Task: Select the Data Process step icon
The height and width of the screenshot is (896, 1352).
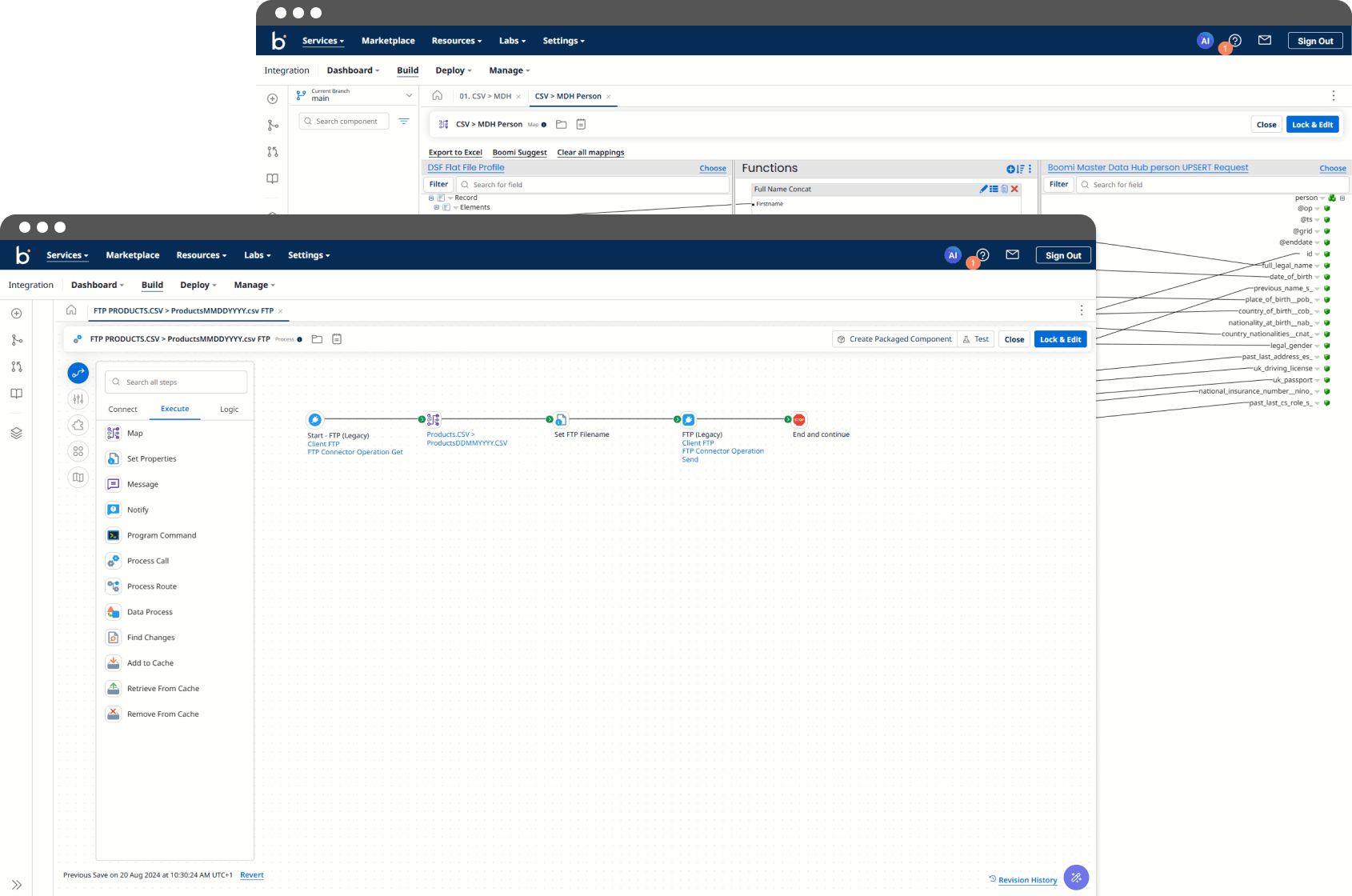Action: click(114, 612)
